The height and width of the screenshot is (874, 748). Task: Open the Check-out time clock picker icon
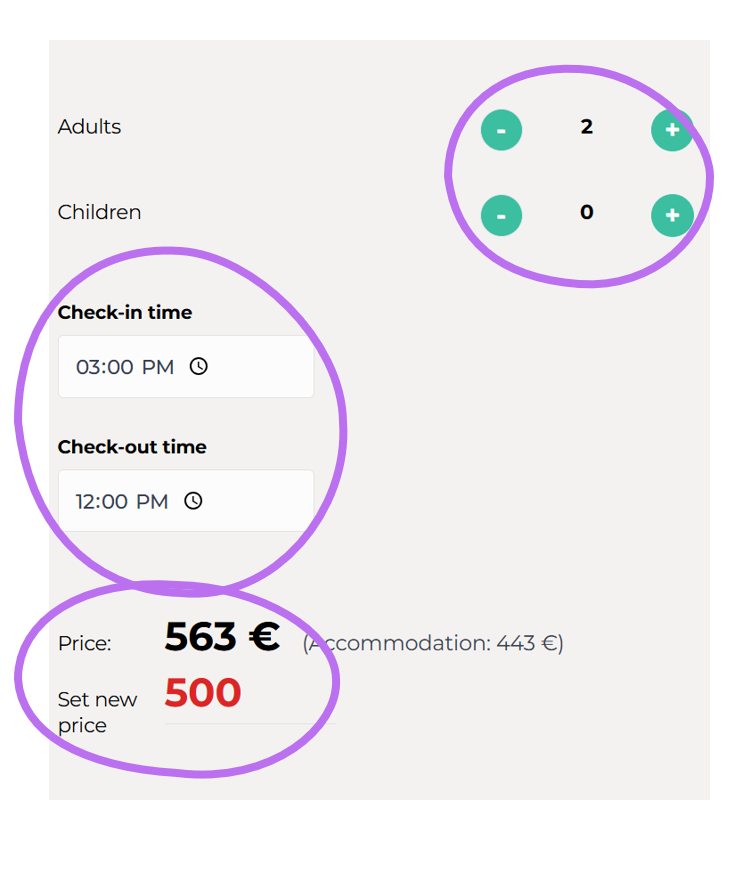point(193,500)
